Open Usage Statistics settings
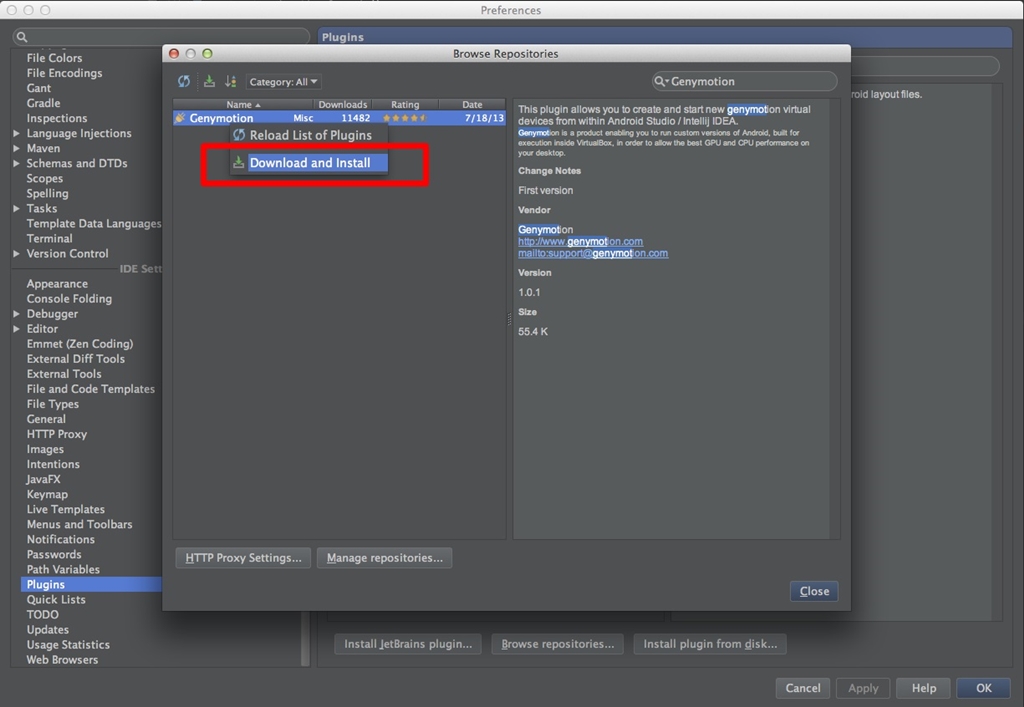This screenshot has width=1024, height=707. point(68,644)
